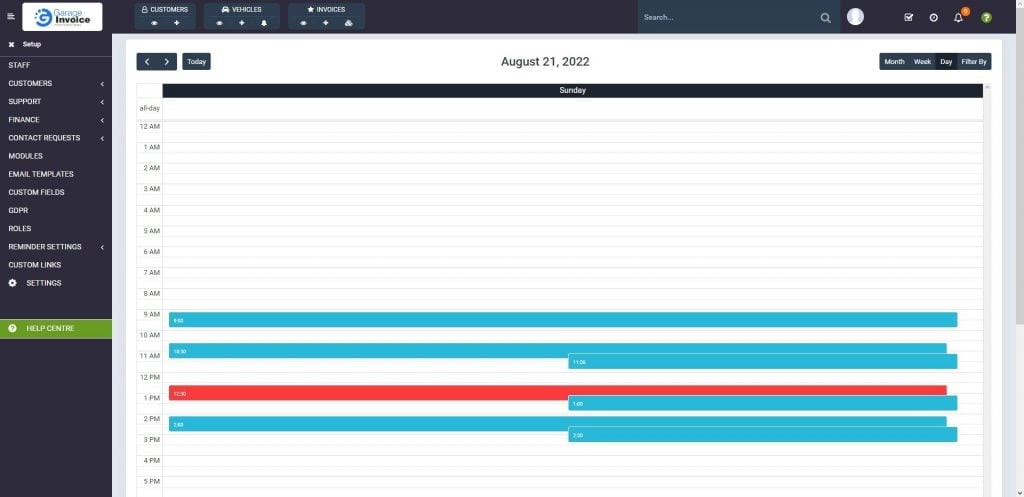The image size is (1024, 497).
Task: Click the timer clock icon in the header
Action: pyautogui.click(x=933, y=17)
